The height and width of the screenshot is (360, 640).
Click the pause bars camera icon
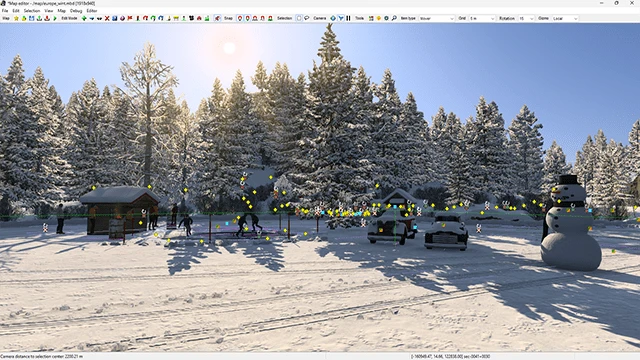(x=348, y=18)
